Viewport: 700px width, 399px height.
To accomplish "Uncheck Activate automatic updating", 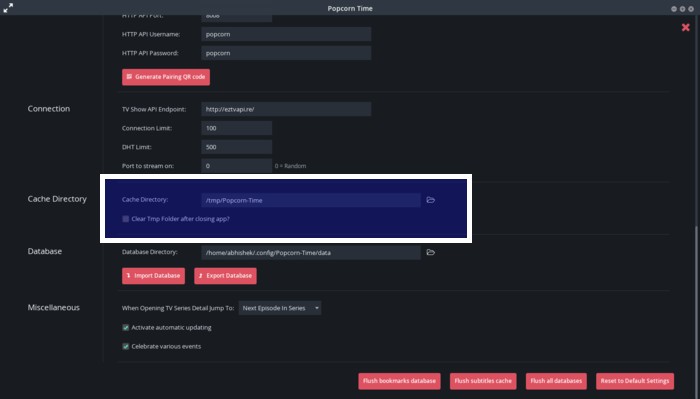I will pyautogui.click(x=125, y=327).
